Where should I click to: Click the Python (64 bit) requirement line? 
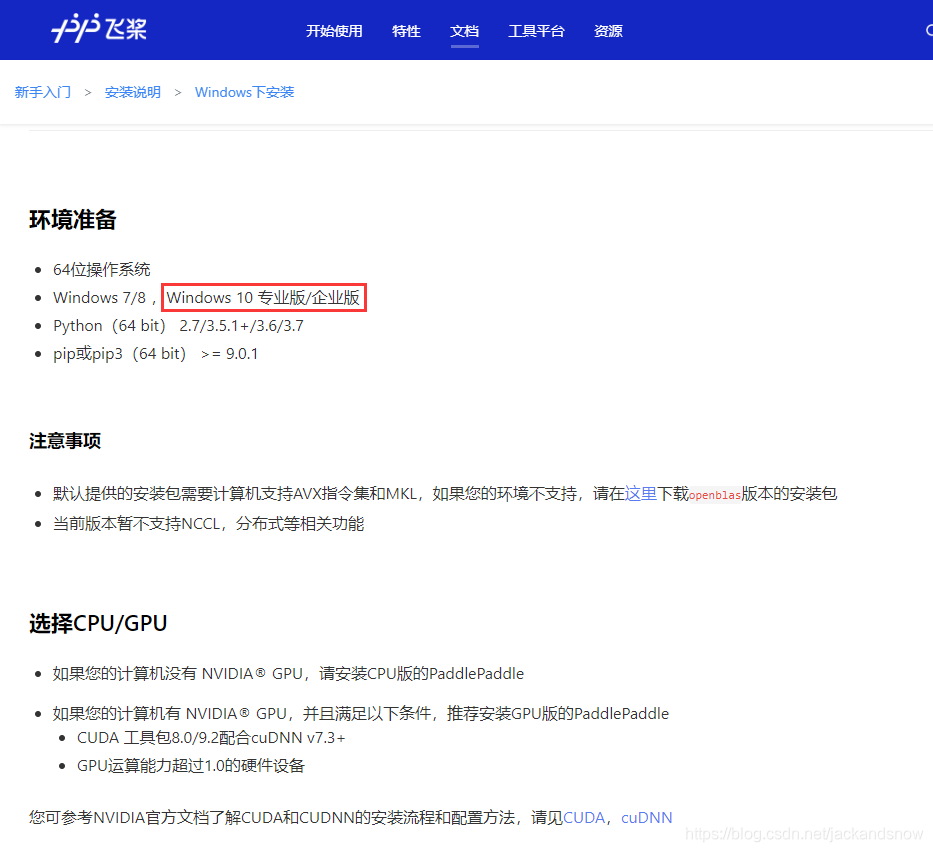179,325
